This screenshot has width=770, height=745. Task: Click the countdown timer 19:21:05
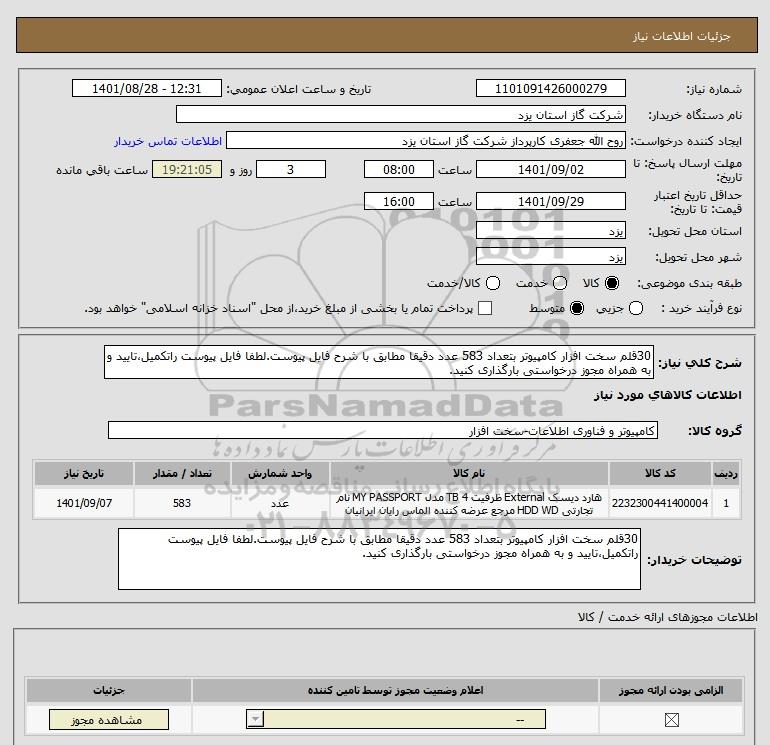click(187, 169)
